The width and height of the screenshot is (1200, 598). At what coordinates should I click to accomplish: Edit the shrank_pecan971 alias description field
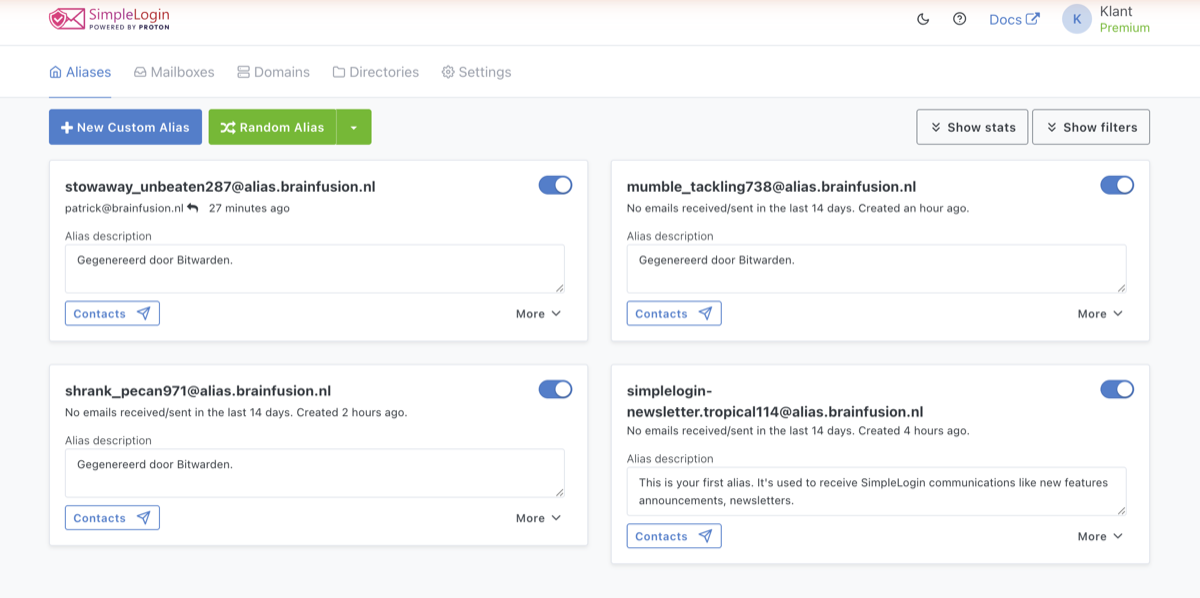tap(315, 473)
